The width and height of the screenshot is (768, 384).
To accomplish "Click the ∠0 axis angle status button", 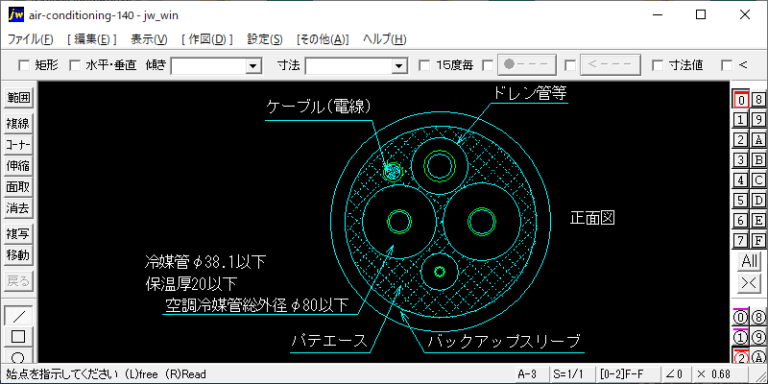I will tap(677, 374).
